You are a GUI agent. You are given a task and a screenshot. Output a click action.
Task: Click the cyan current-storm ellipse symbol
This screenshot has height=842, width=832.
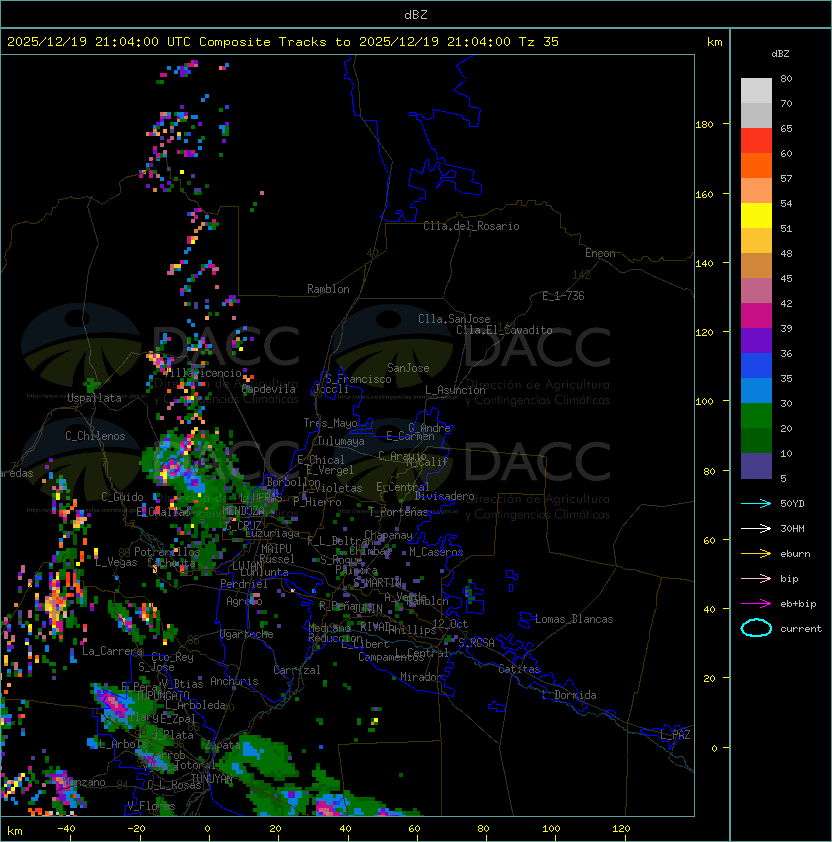pyautogui.click(x=756, y=628)
